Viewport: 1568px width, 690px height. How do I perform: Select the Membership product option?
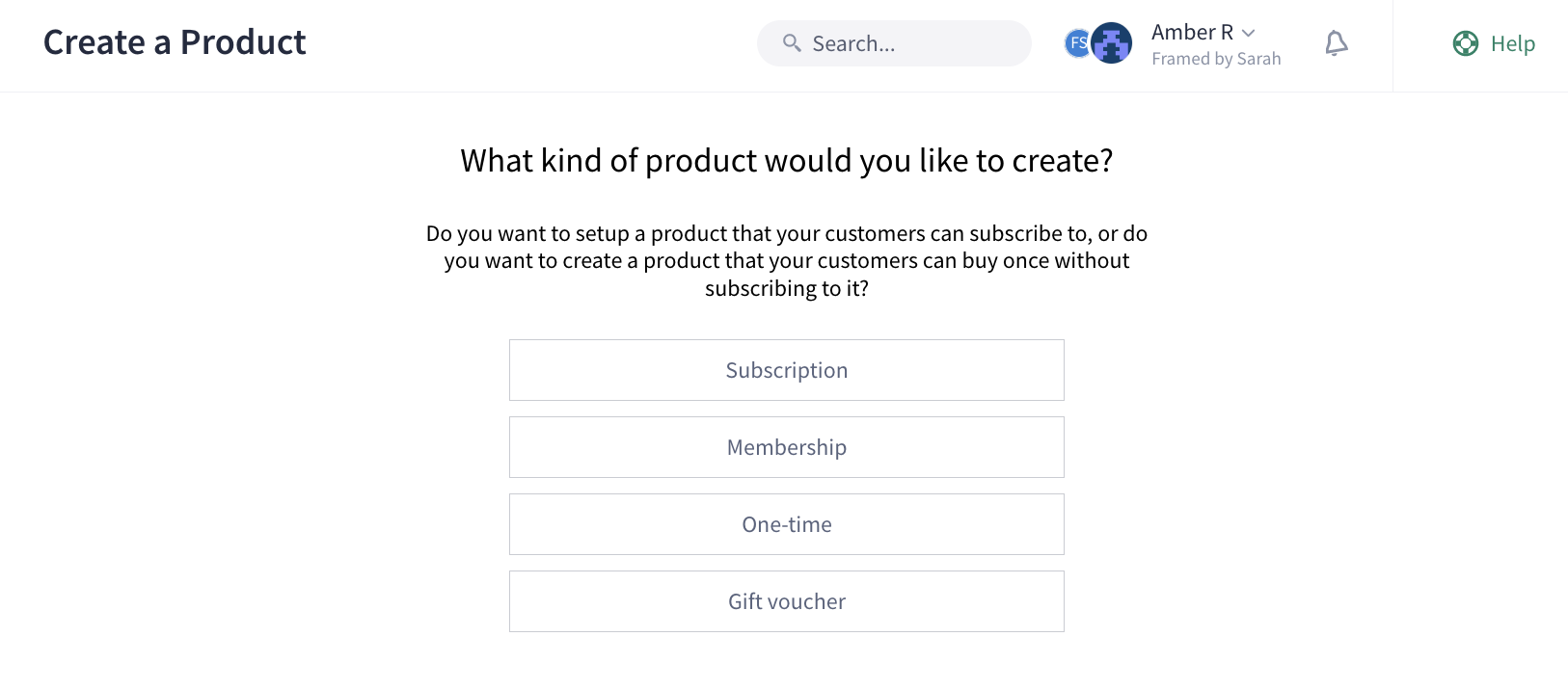787,447
